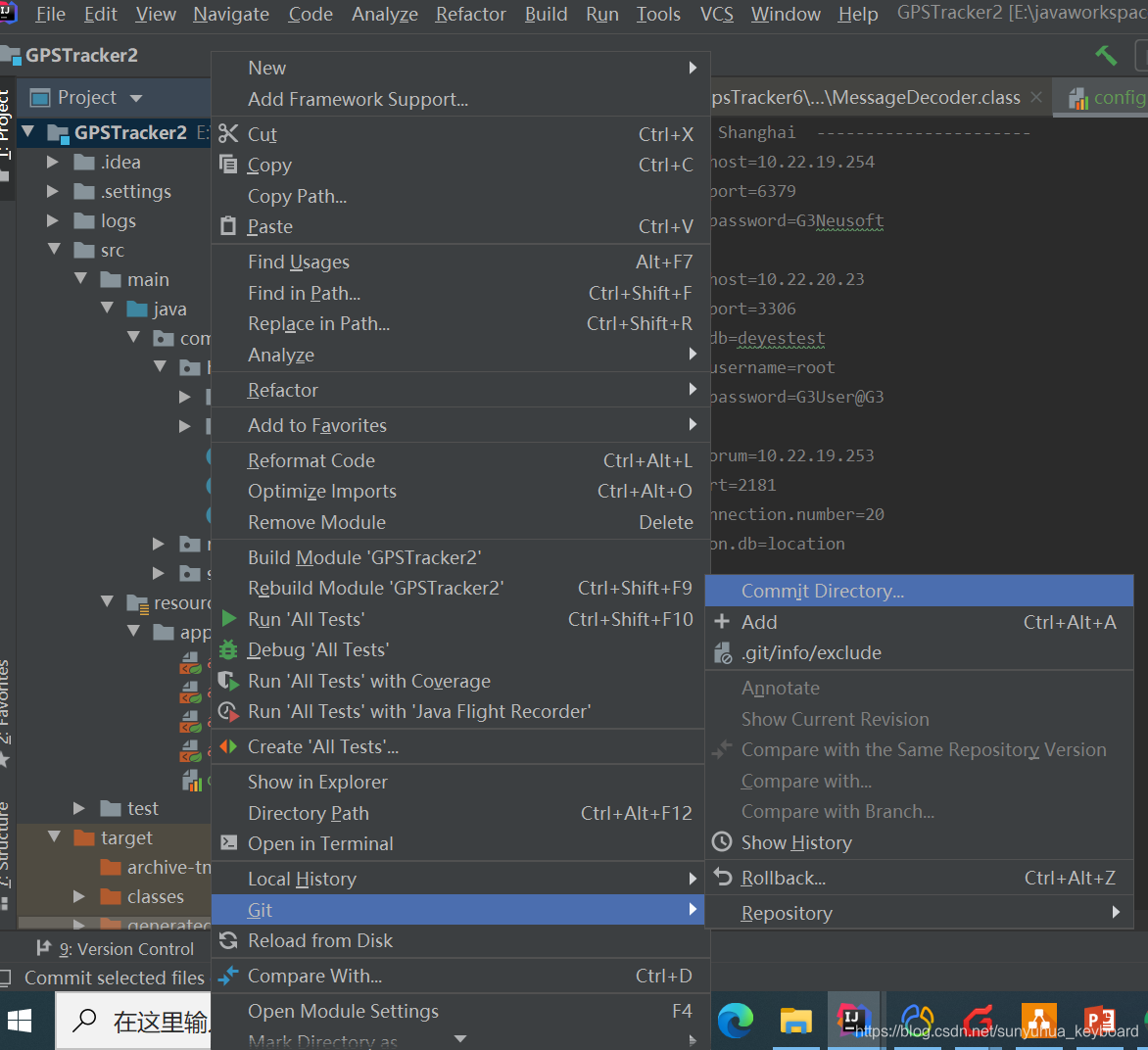Screen dimensions: 1148x1050
Task: Click the Run with Coverage shield icon
Action: click(x=228, y=681)
